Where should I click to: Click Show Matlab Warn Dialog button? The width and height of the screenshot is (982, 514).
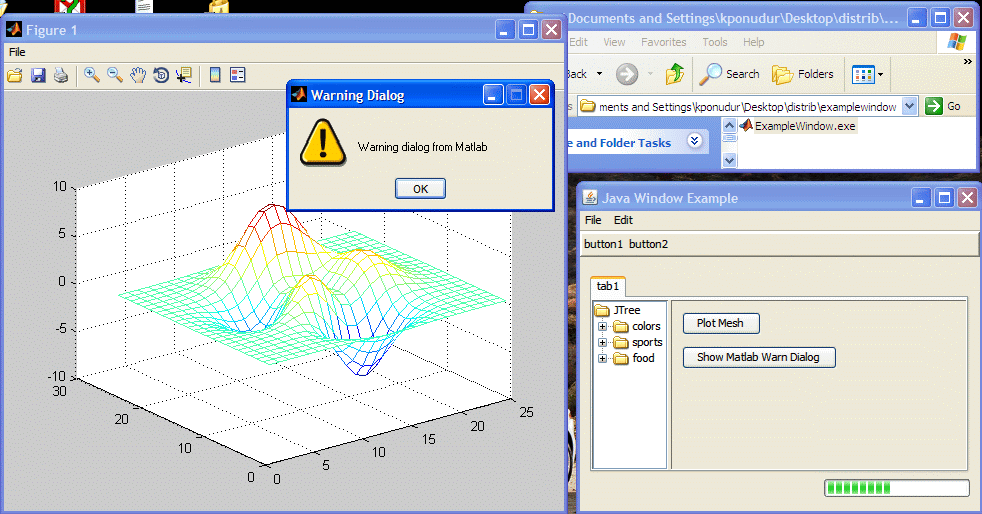(759, 357)
